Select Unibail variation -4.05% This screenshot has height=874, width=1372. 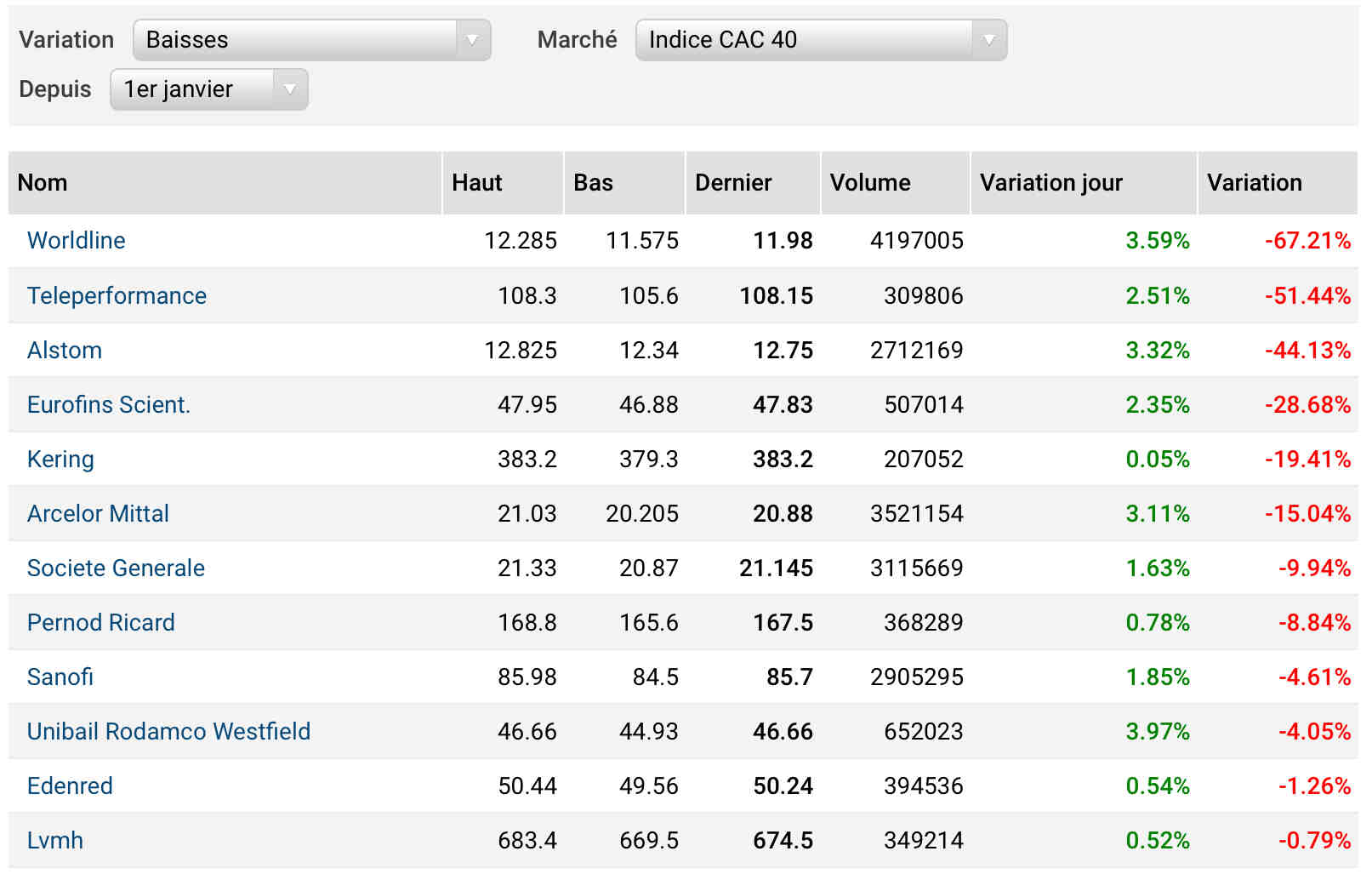pos(1314,731)
